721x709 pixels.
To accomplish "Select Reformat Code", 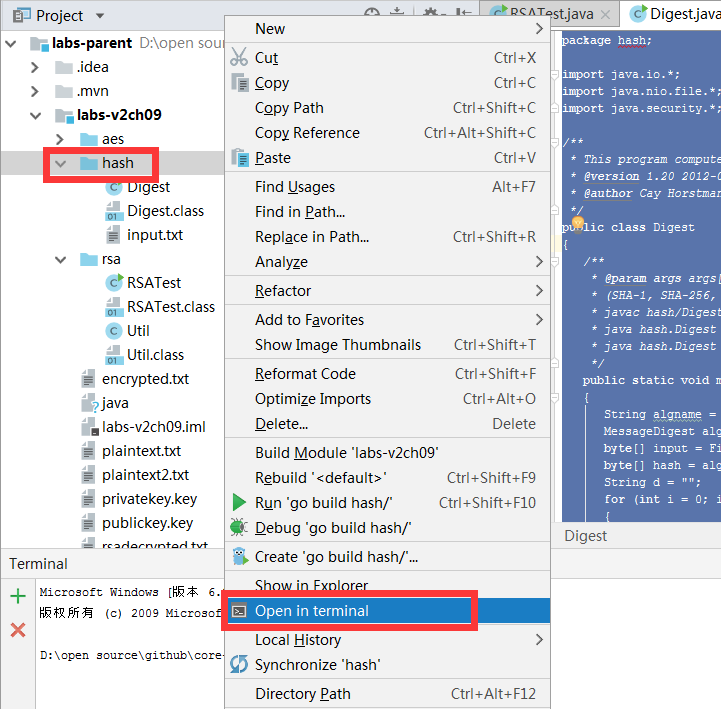I will click(387, 374).
